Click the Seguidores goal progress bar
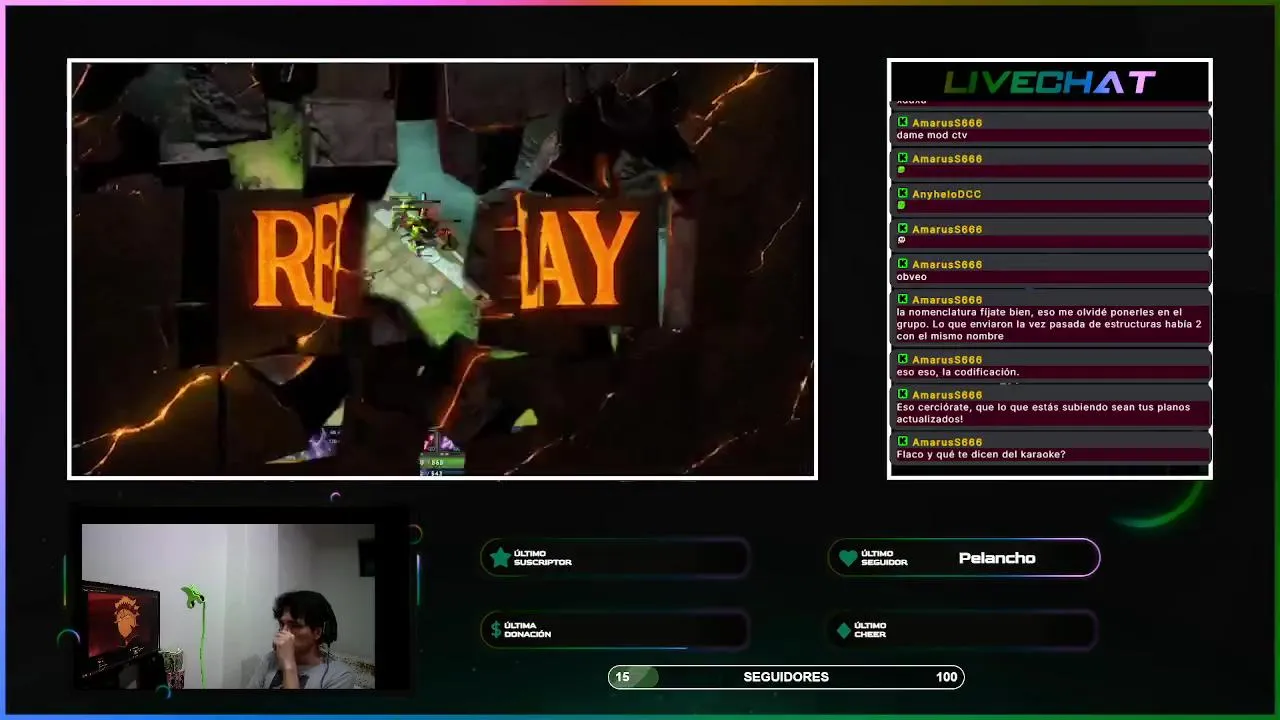 [x=786, y=677]
